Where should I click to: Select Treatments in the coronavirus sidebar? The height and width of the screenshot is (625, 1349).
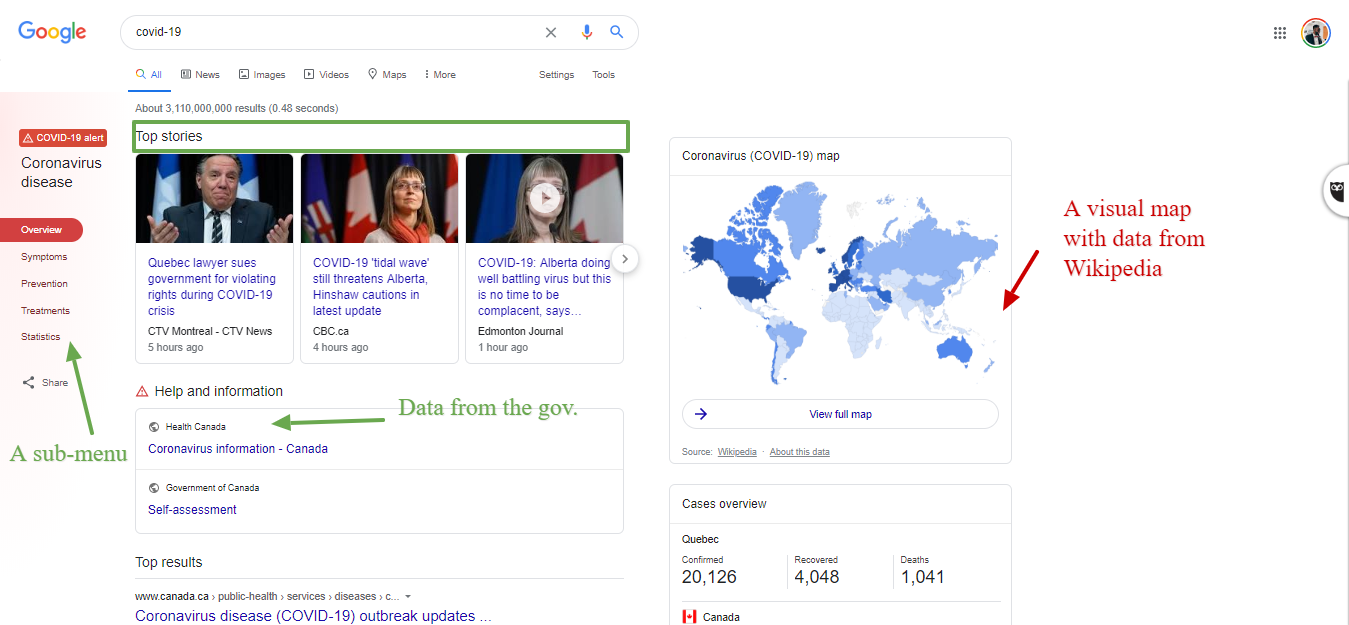tap(46, 311)
